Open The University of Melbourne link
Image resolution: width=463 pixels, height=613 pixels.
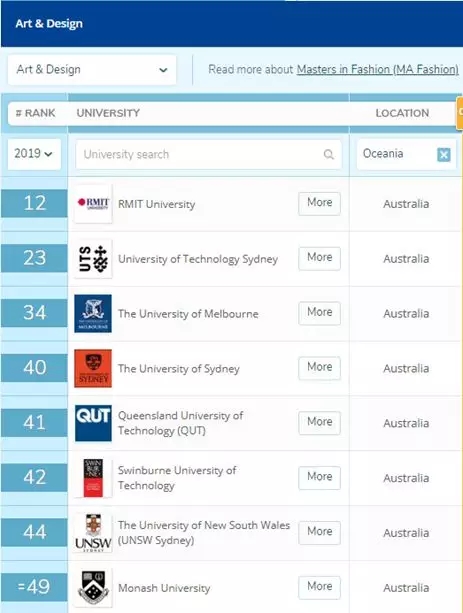[188, 314]
